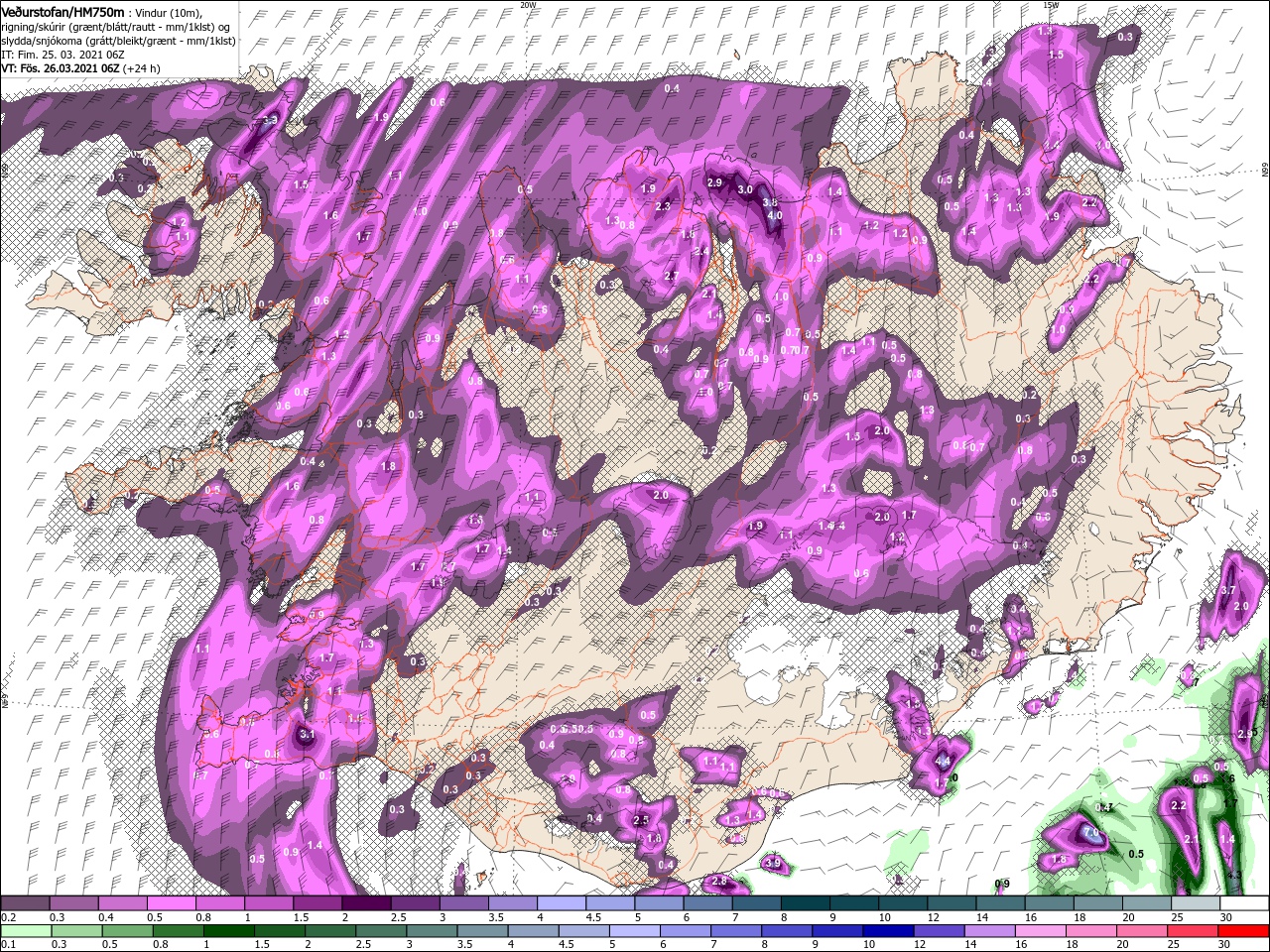
Task: Click the pale grey 25 swatch, upper scale
Action: click(x=1196, y=903)
